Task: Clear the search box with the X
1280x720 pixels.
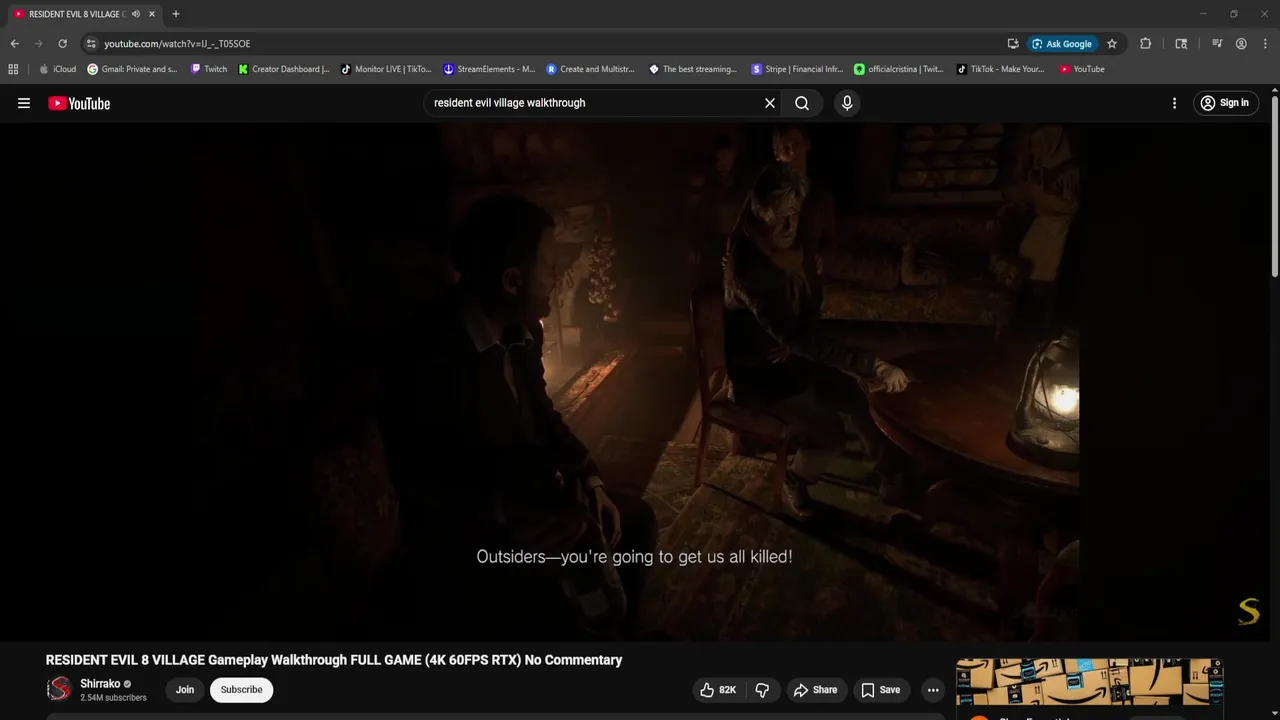Action: (770, 103)
